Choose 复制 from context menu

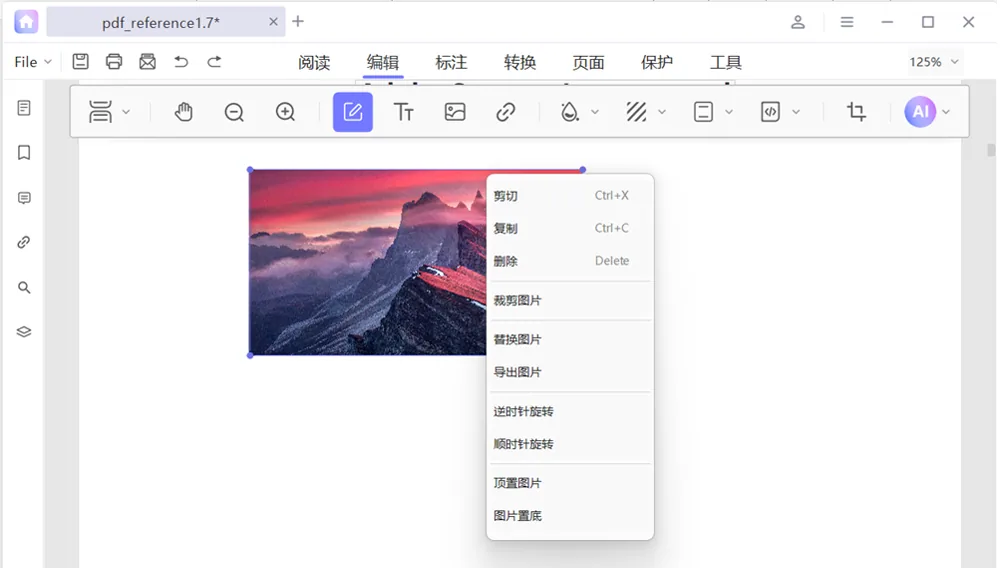(x=570, y=228)
